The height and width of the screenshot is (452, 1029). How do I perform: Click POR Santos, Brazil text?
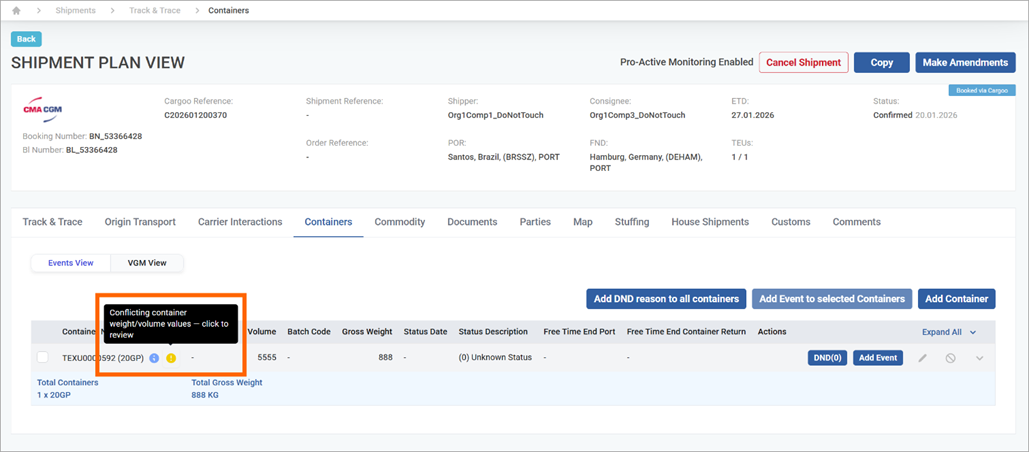click(x=503, y=157)
